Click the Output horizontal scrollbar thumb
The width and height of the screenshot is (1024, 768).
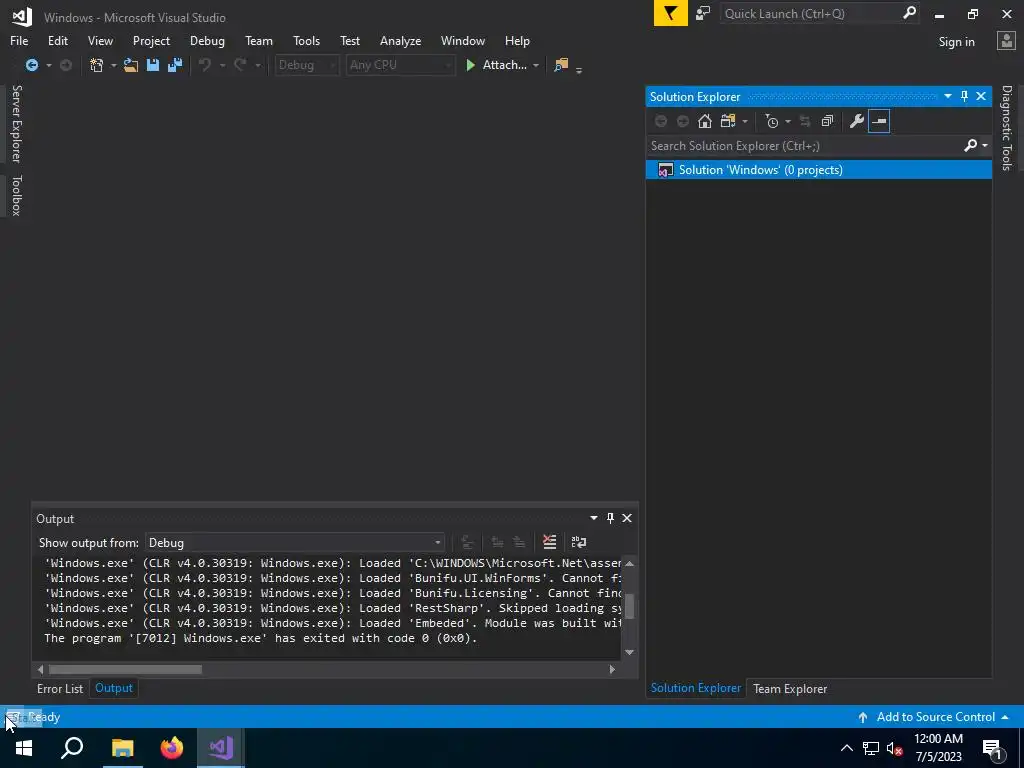tap(125, 669)
